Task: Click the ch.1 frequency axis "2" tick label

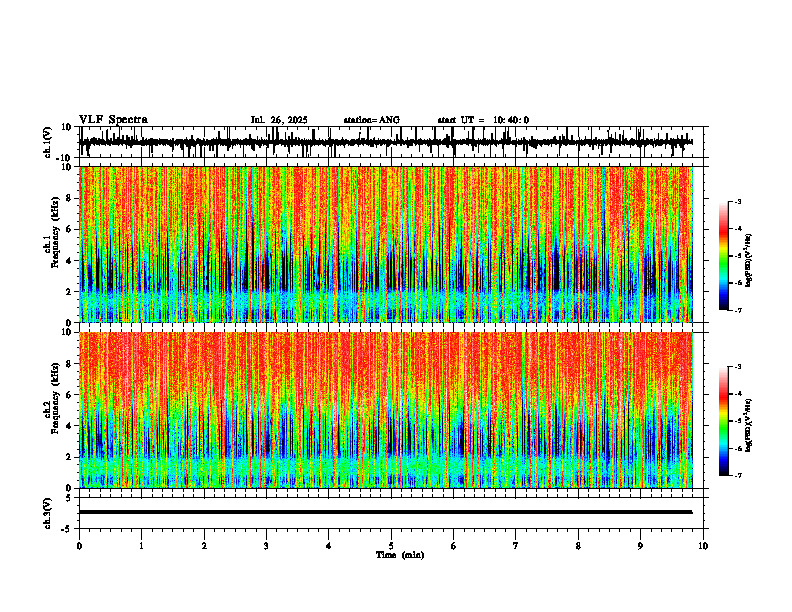Action: (69, 292)
